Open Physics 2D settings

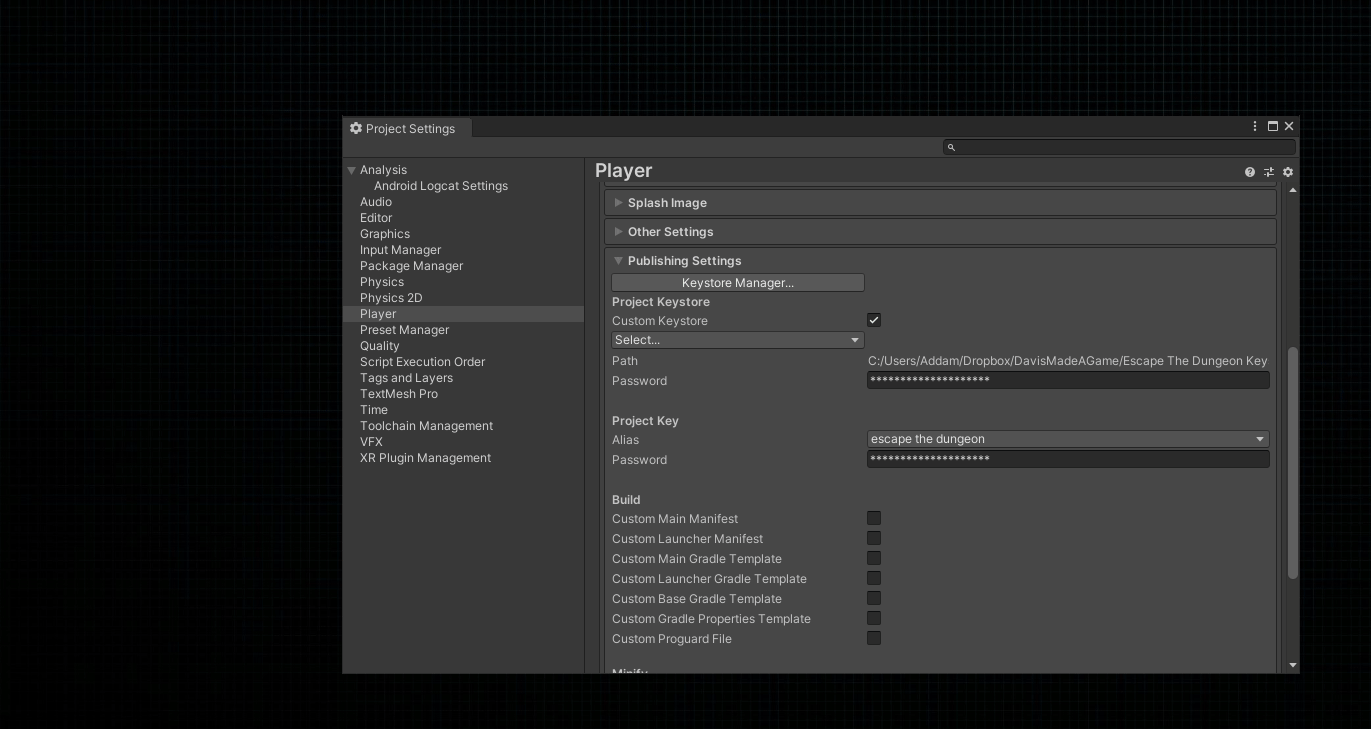click(391, 298)
